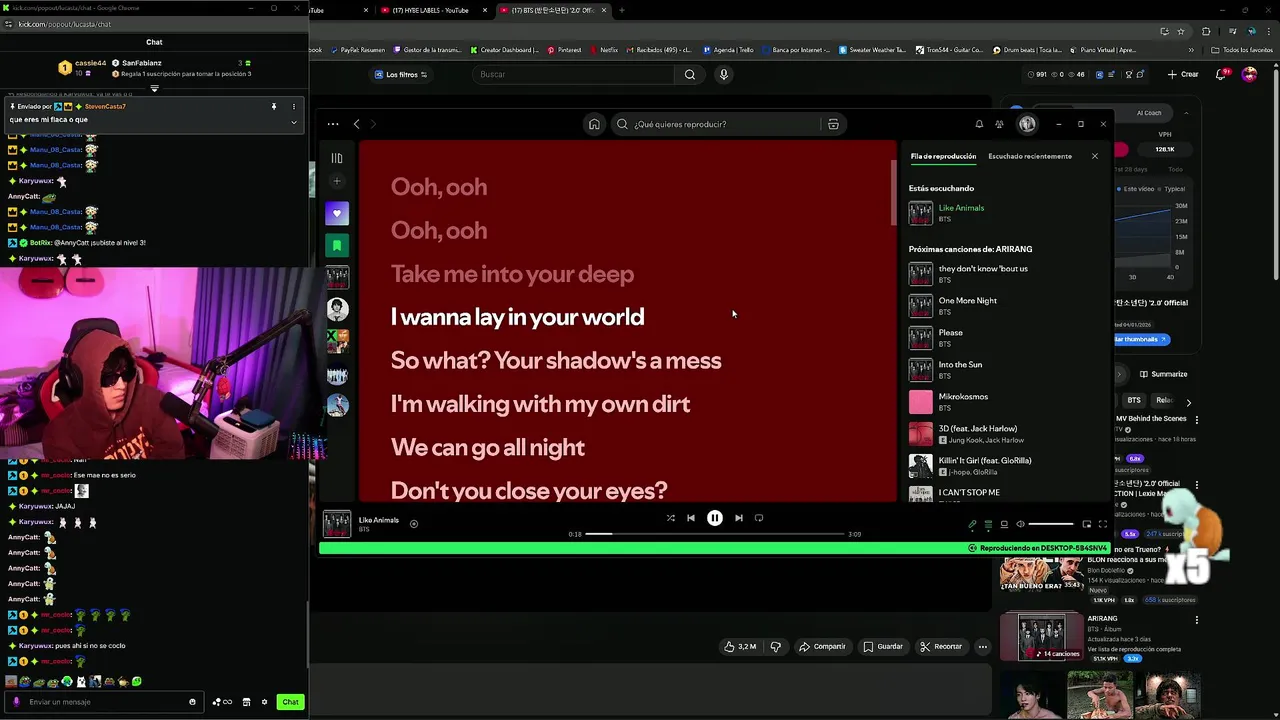Open emoji picker in chat input
Viewport: 1280px width, 720px height.
pos(192,702)
